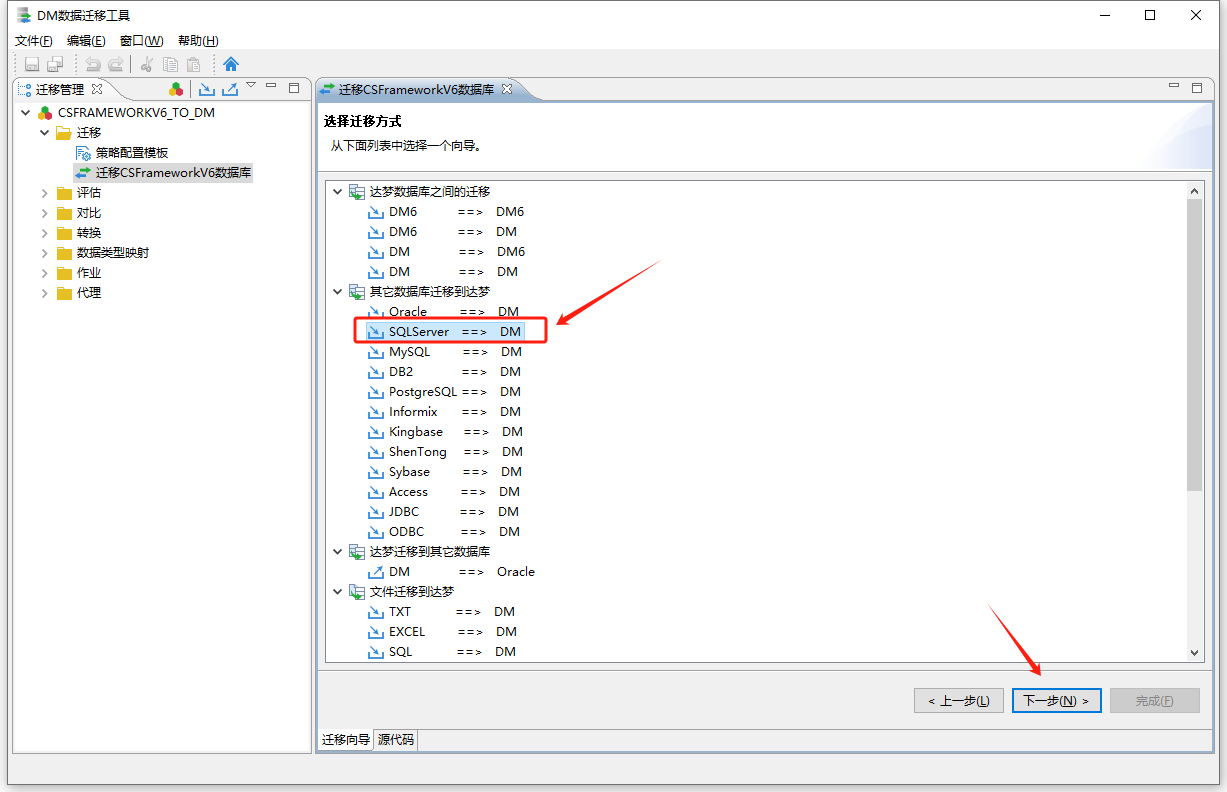Open the 迁移管理 view menu triangle

(251, 86)
